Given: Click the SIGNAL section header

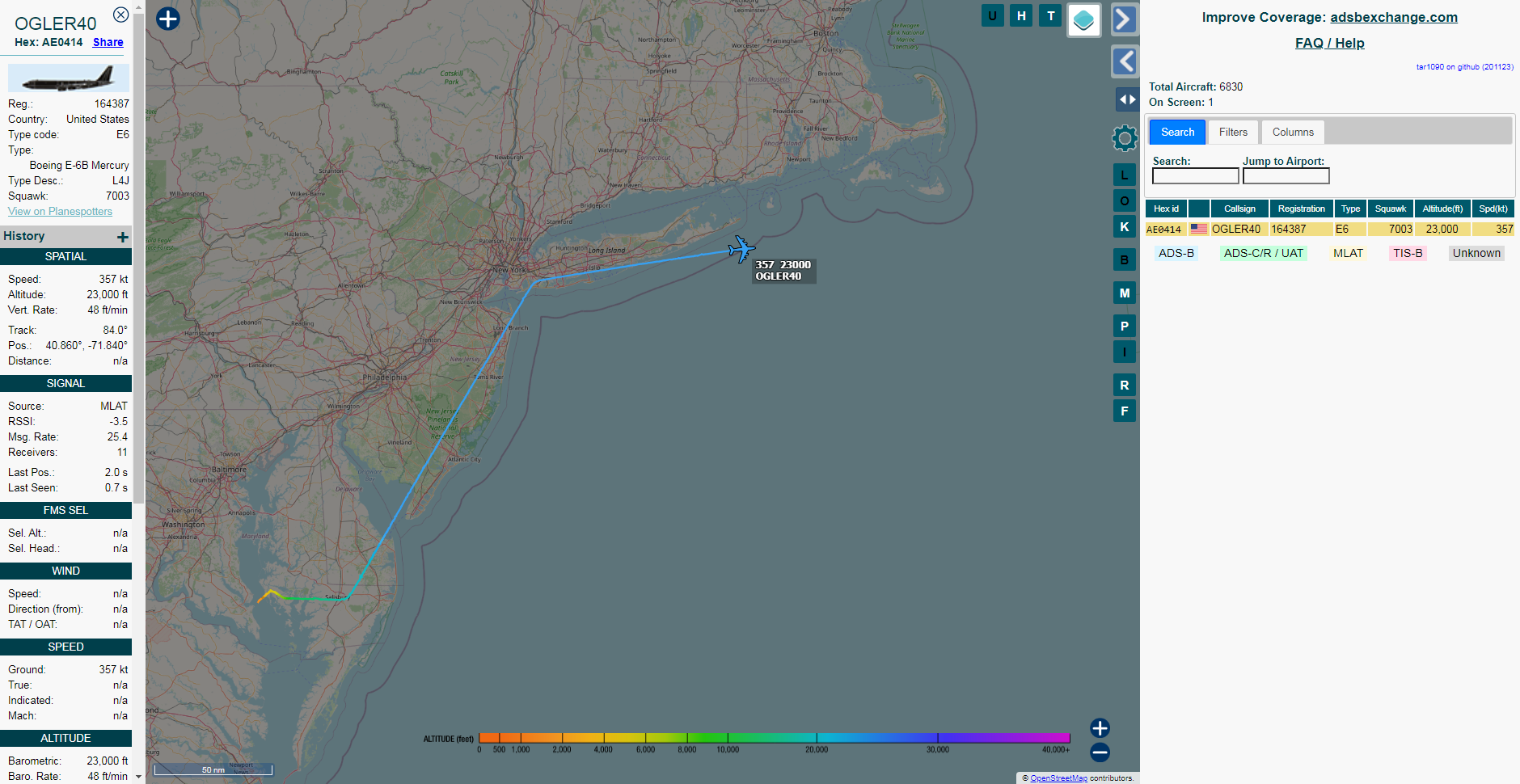Looking at the screenshot, I should tap(65, 383).
